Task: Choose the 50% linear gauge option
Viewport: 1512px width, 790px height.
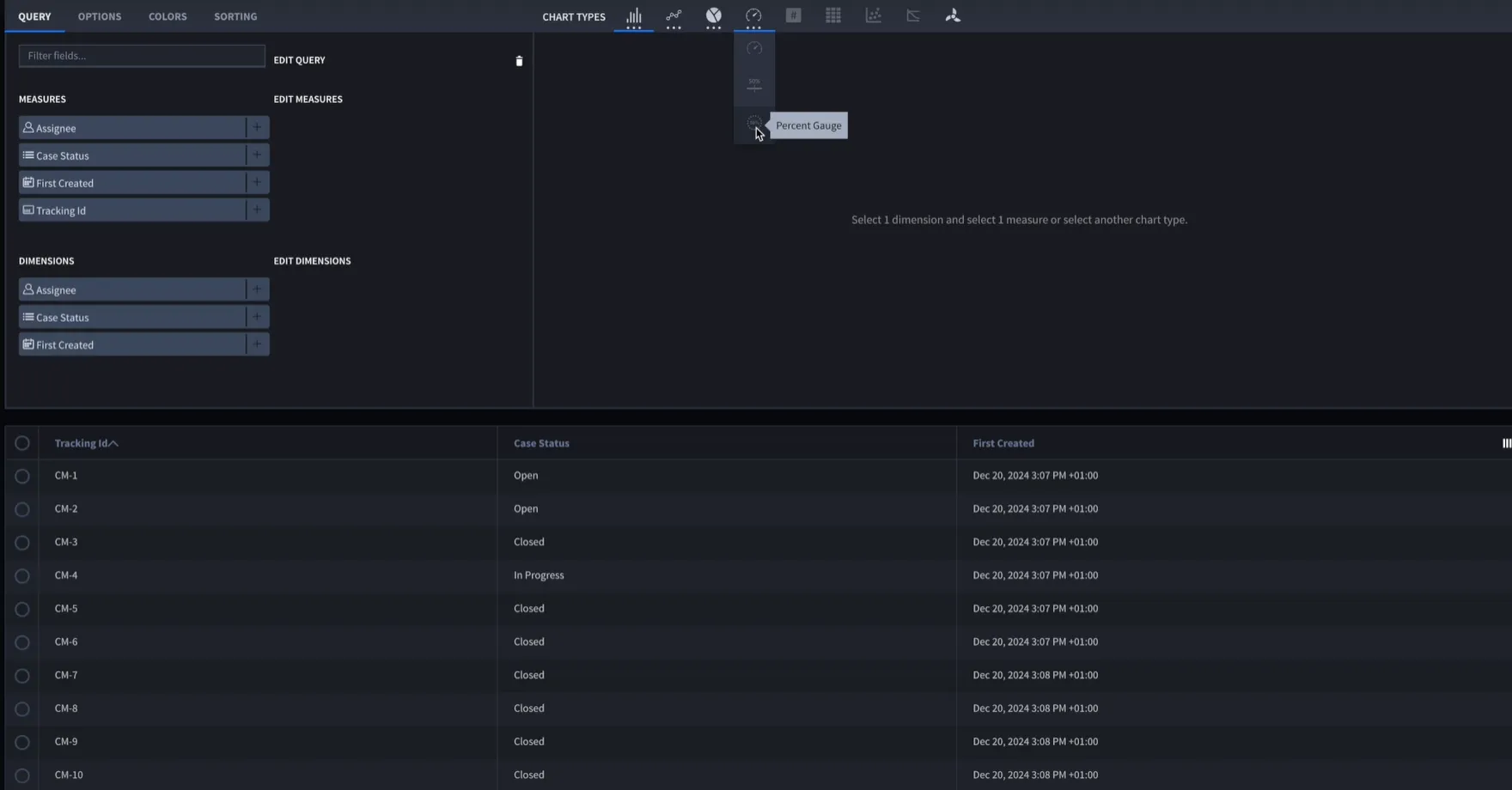Action: coord(754,85)
